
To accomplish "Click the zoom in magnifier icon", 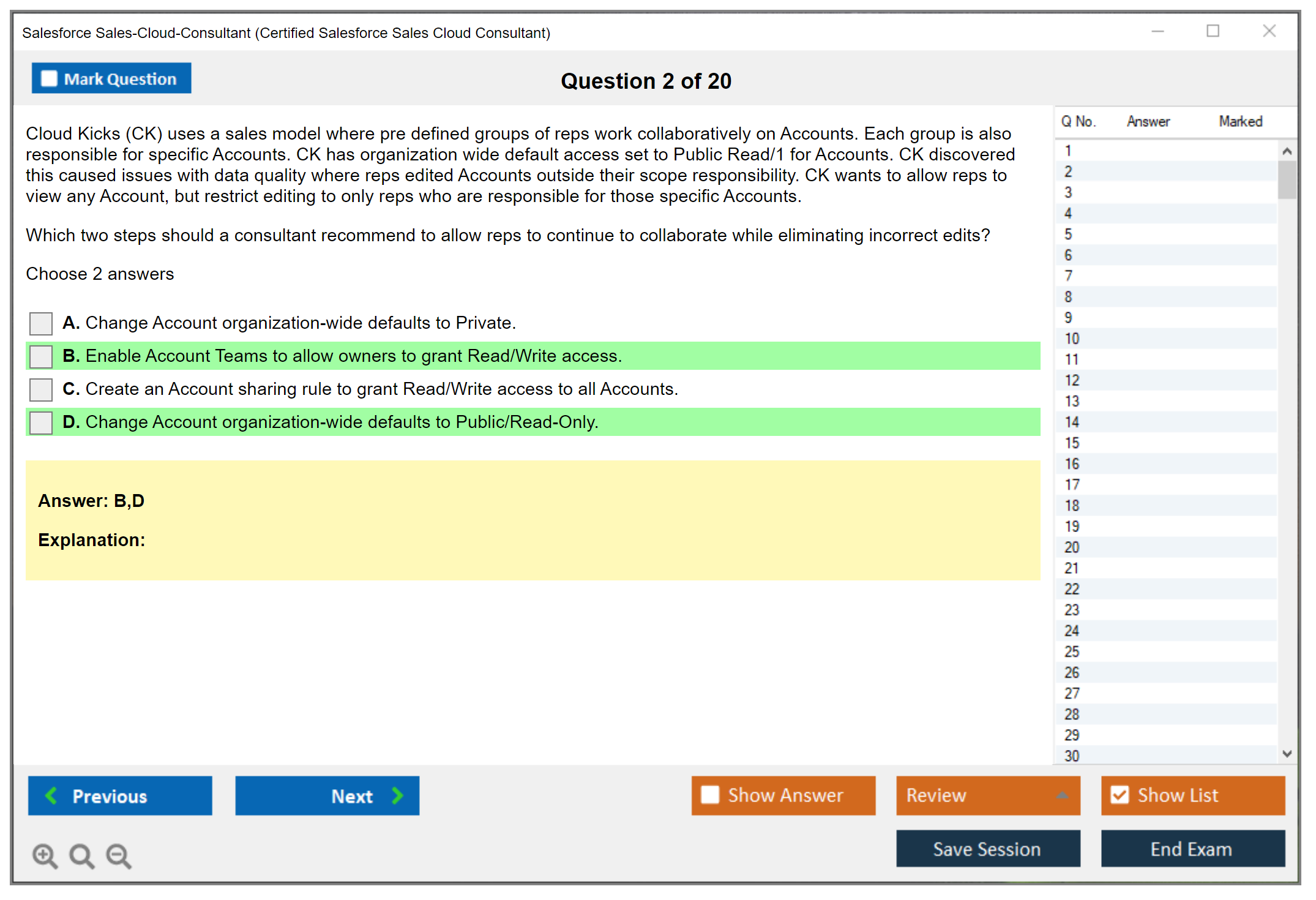I will tap(45, 855).
